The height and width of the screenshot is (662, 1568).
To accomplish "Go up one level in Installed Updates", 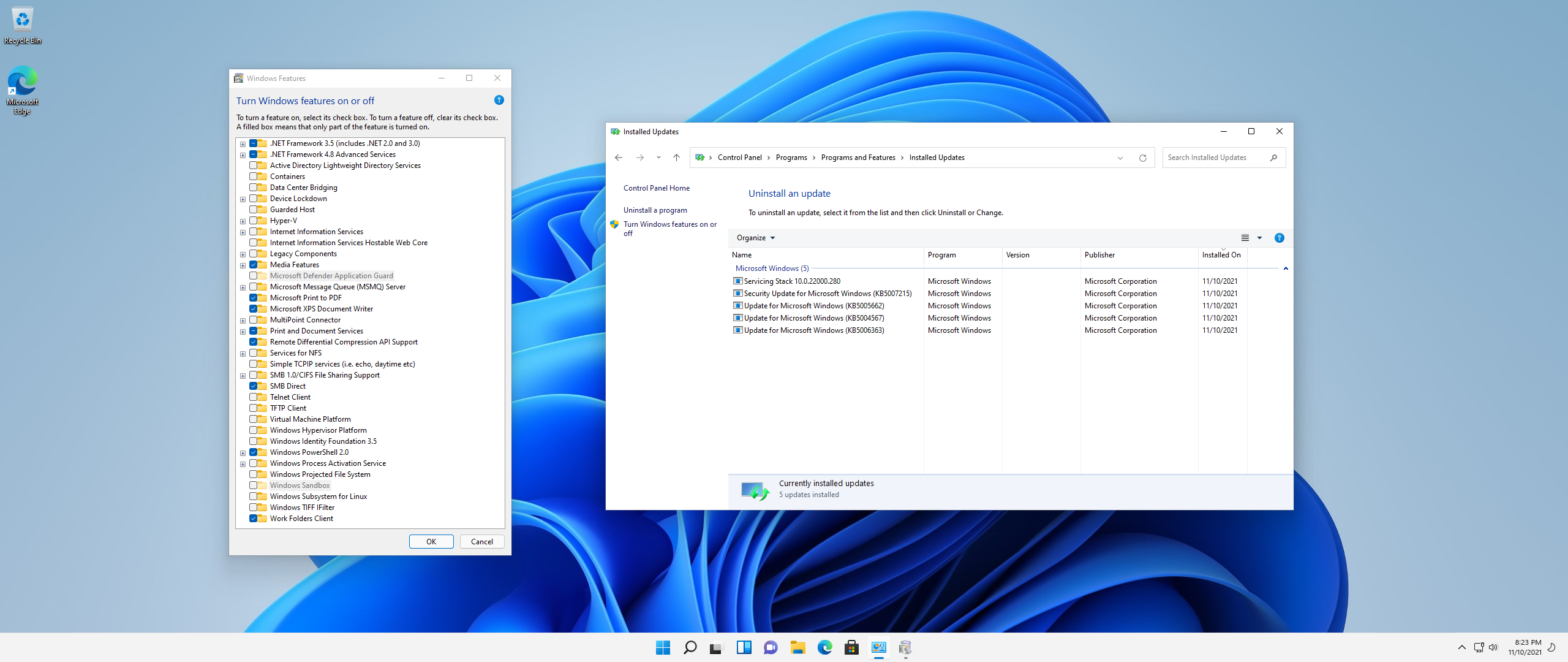I will (x=676, y=158).
